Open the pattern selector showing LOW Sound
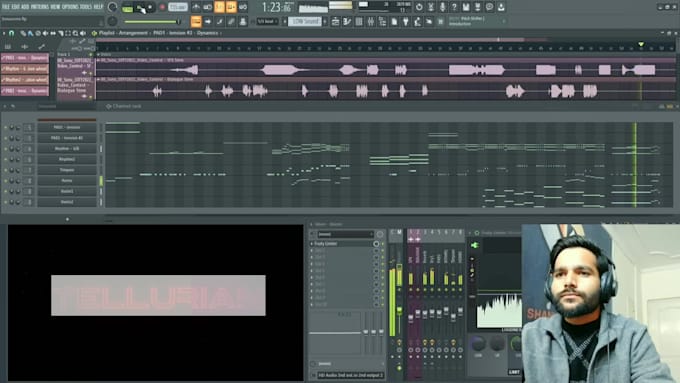The image size is (680, 383). tap(304, 21)
